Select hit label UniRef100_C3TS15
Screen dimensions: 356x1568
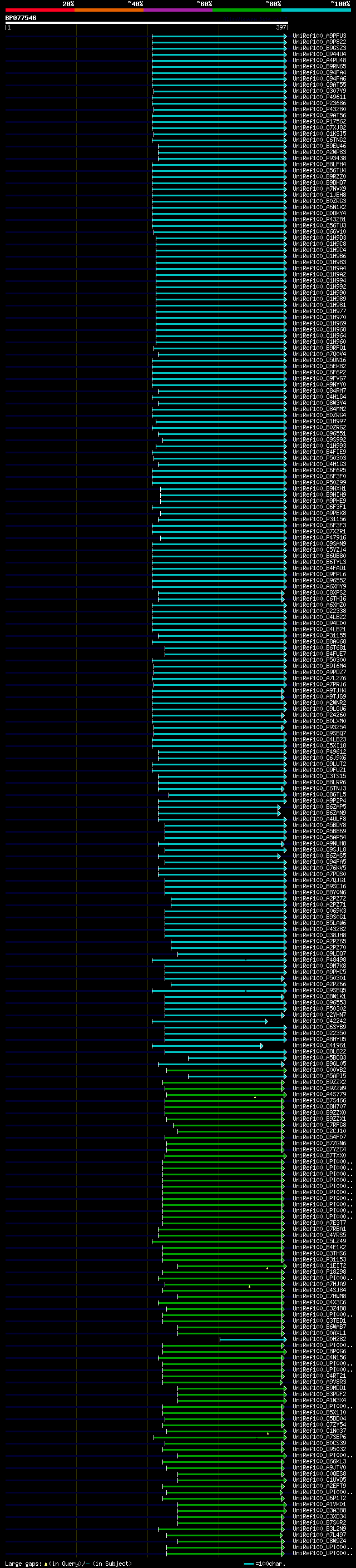pyautogui.click(x=319, y=776)
